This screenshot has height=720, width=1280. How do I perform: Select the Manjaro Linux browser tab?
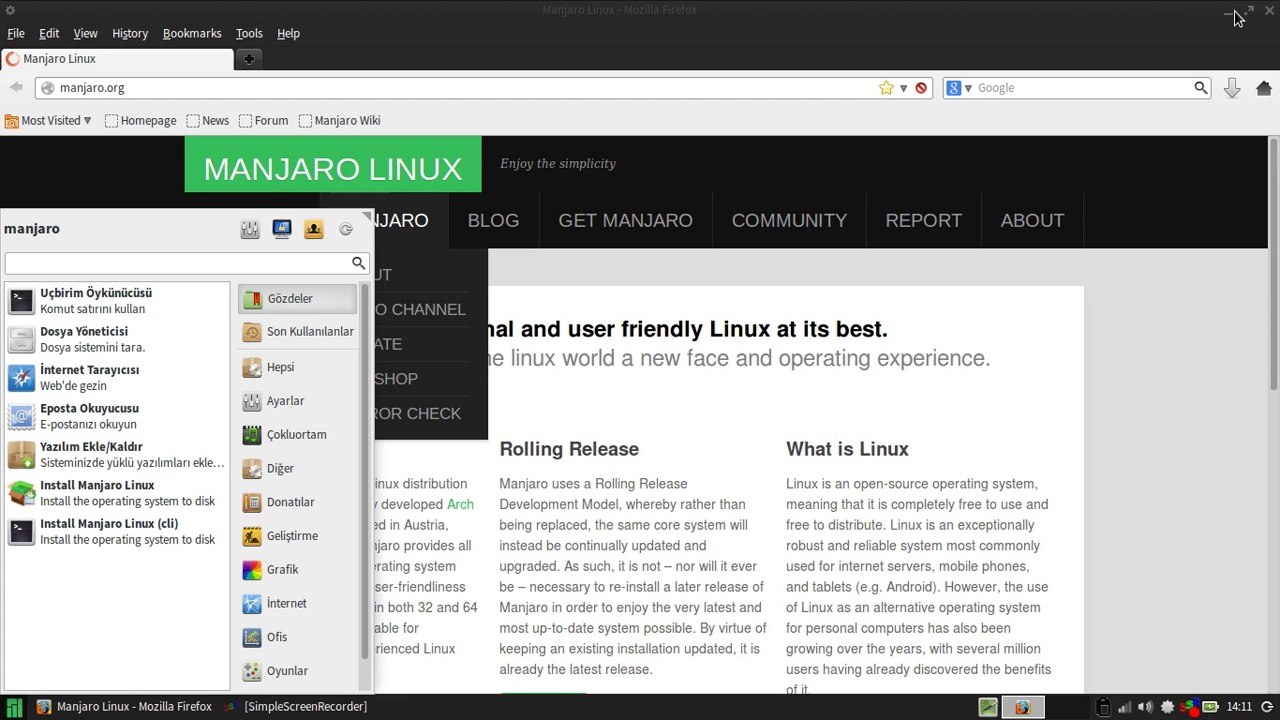tap(117, 59)
